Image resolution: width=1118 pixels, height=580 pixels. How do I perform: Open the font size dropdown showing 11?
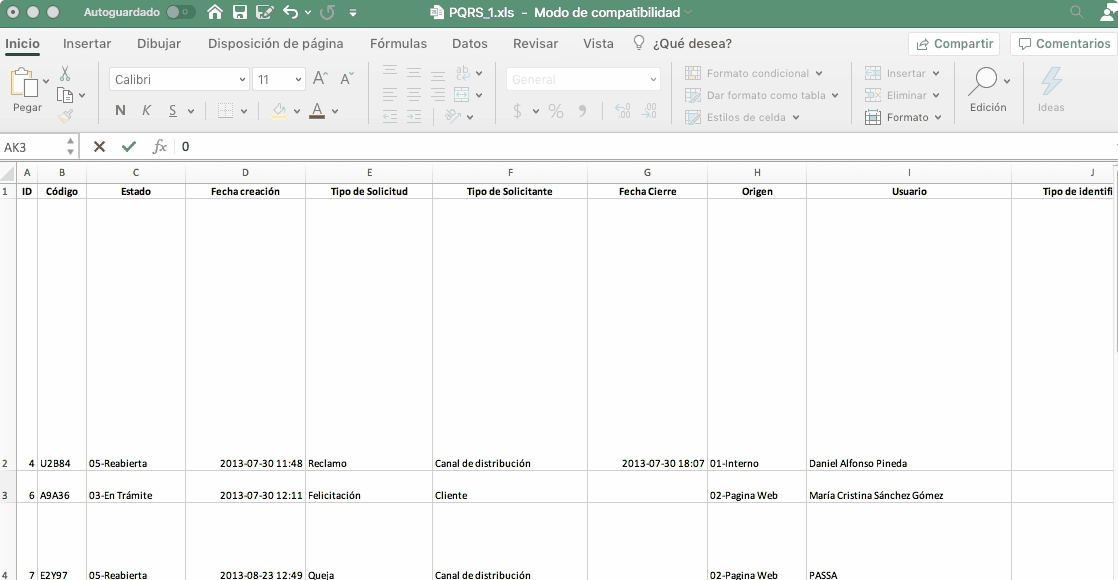[279, 80]
